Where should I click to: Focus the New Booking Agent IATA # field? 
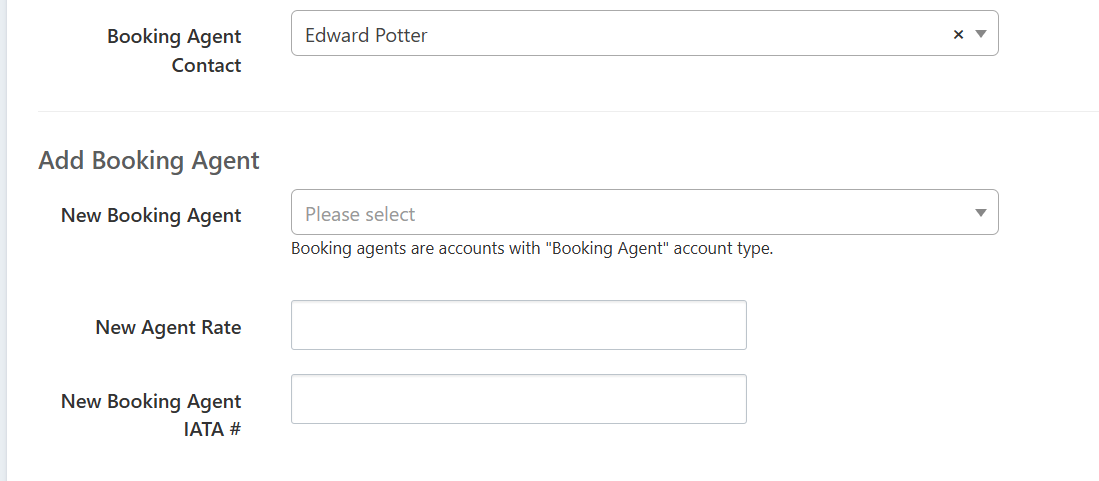pyautogui.click(x=518, y=399)
